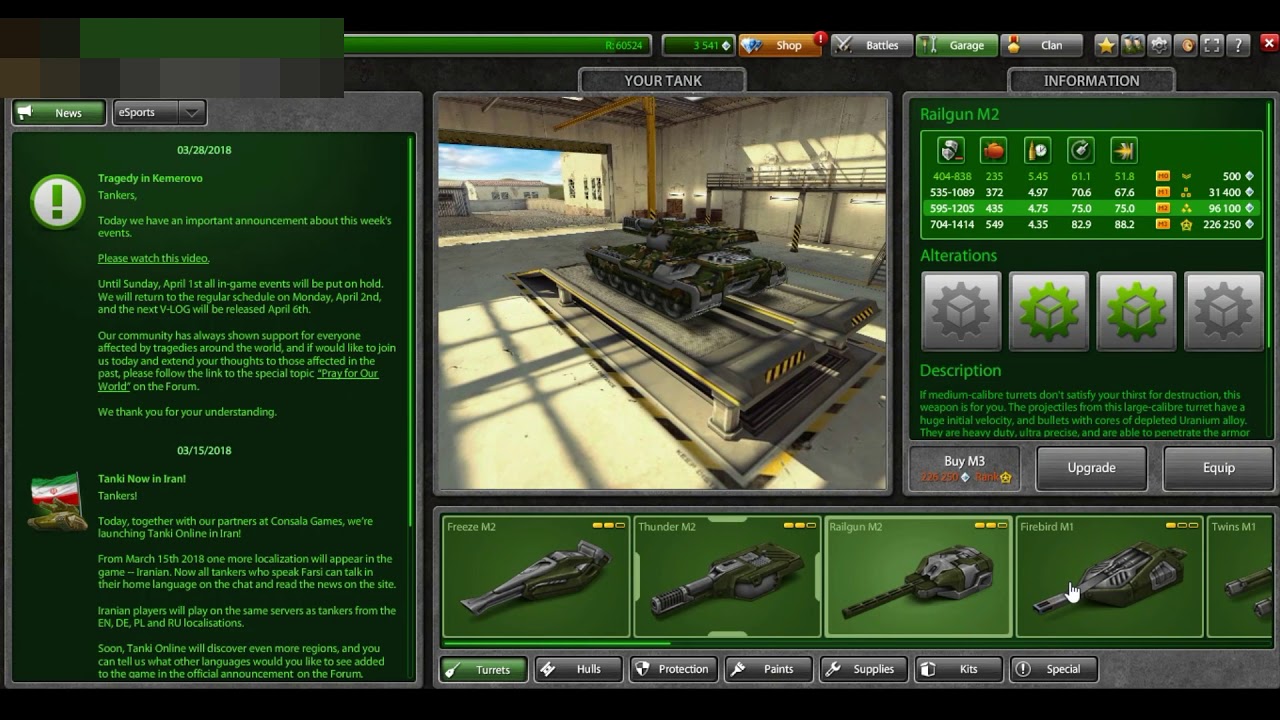Screen dimensions: 1280x720
Task: Select the Thunder M2 turret card
Action: (727, 577)
